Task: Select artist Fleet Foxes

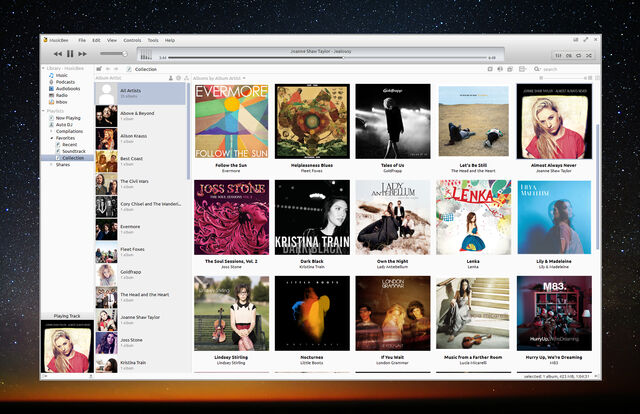Action: pos(140,252)
